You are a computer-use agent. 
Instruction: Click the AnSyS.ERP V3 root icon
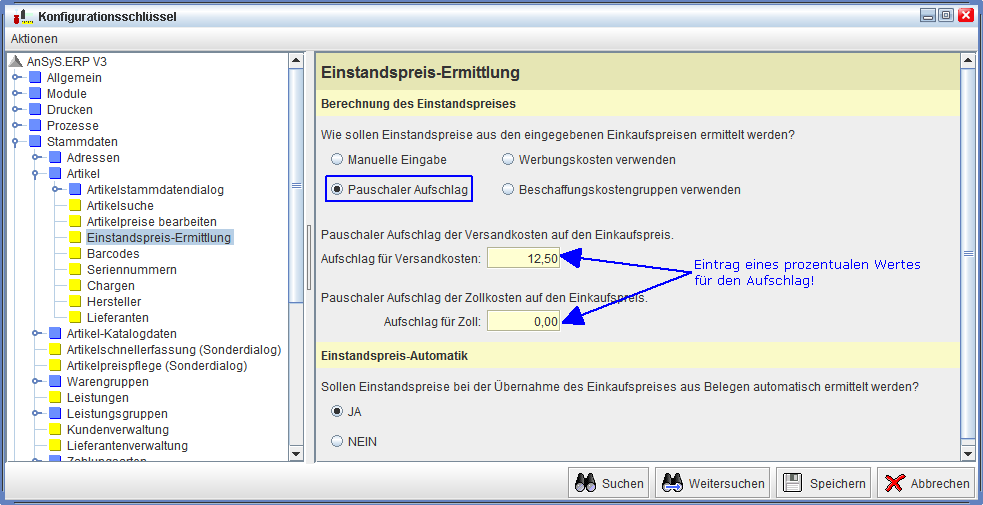point(15,62)
